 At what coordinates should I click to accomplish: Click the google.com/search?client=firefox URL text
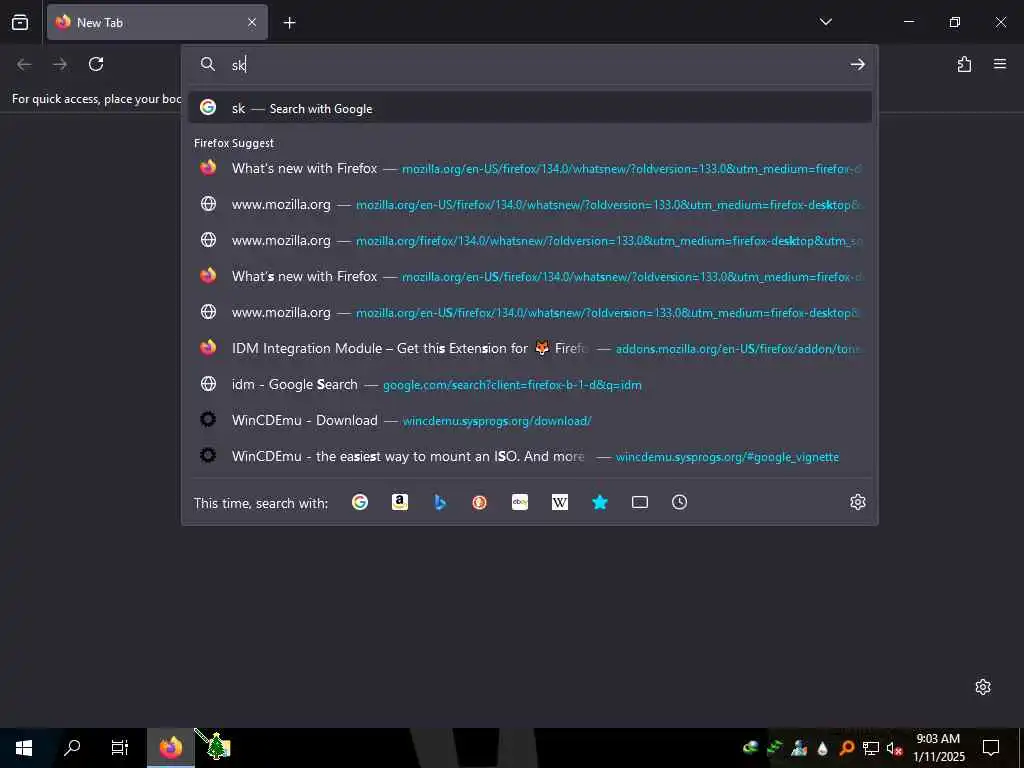512,385
